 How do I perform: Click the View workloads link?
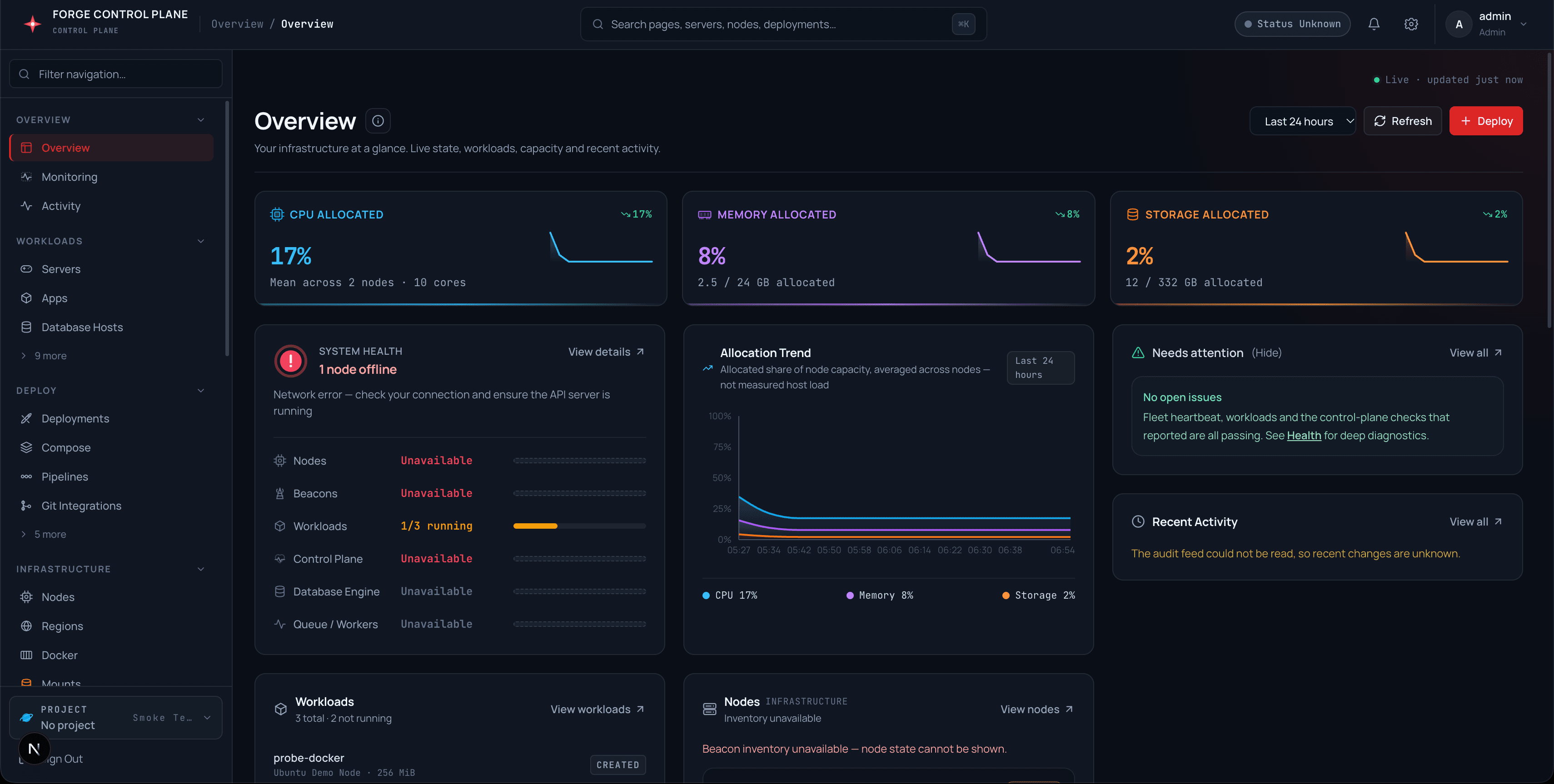pyautogui.click(x=597, y=709)
